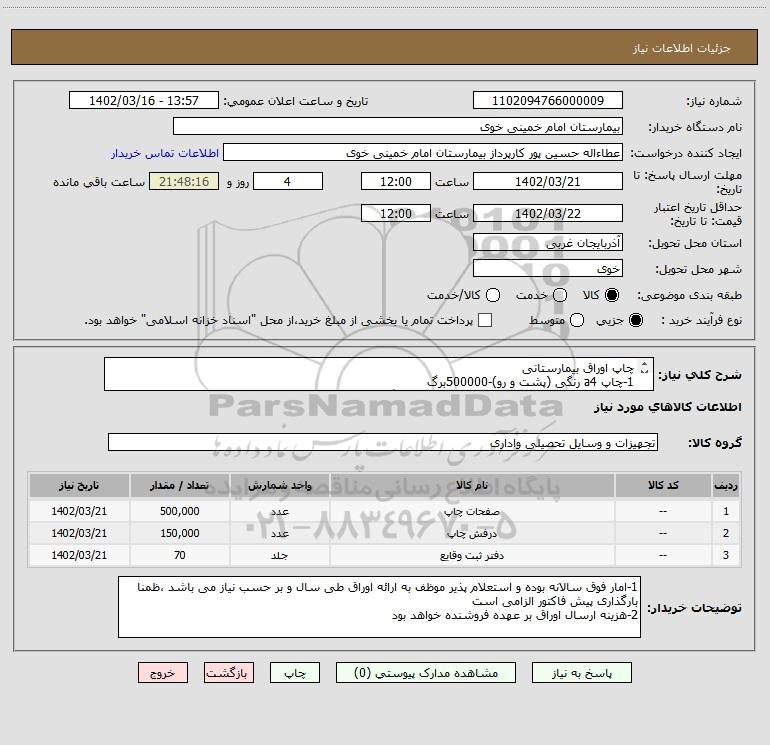Click the 'صفحات چاپ' item name cell
770x745 pixels.
tap(472, 511)
